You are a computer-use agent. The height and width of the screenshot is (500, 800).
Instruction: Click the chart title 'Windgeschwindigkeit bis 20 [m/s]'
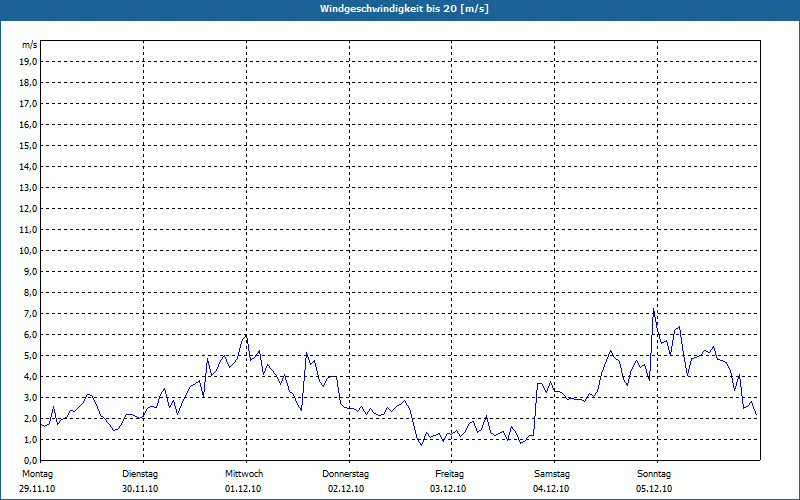pyautogui.click(x=404, y=9)
